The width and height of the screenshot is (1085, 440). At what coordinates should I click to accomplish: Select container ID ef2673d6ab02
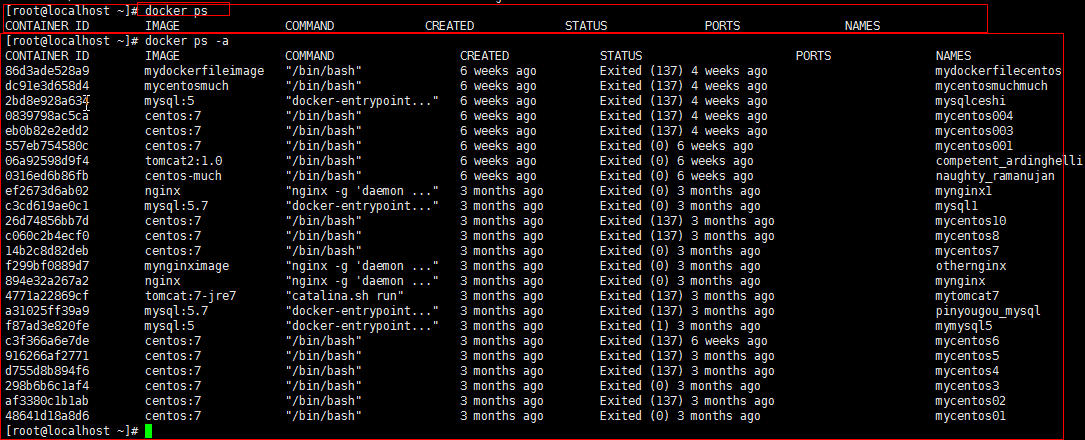pos(47,191)
